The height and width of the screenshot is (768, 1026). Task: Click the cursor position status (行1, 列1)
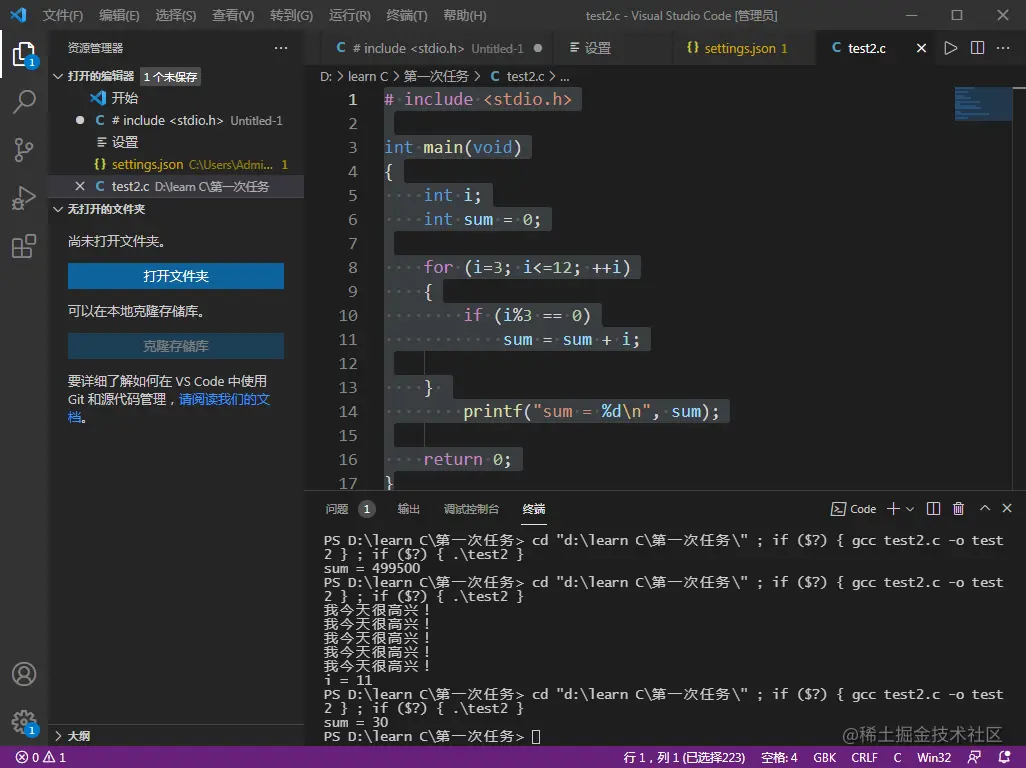pos(684,758)
